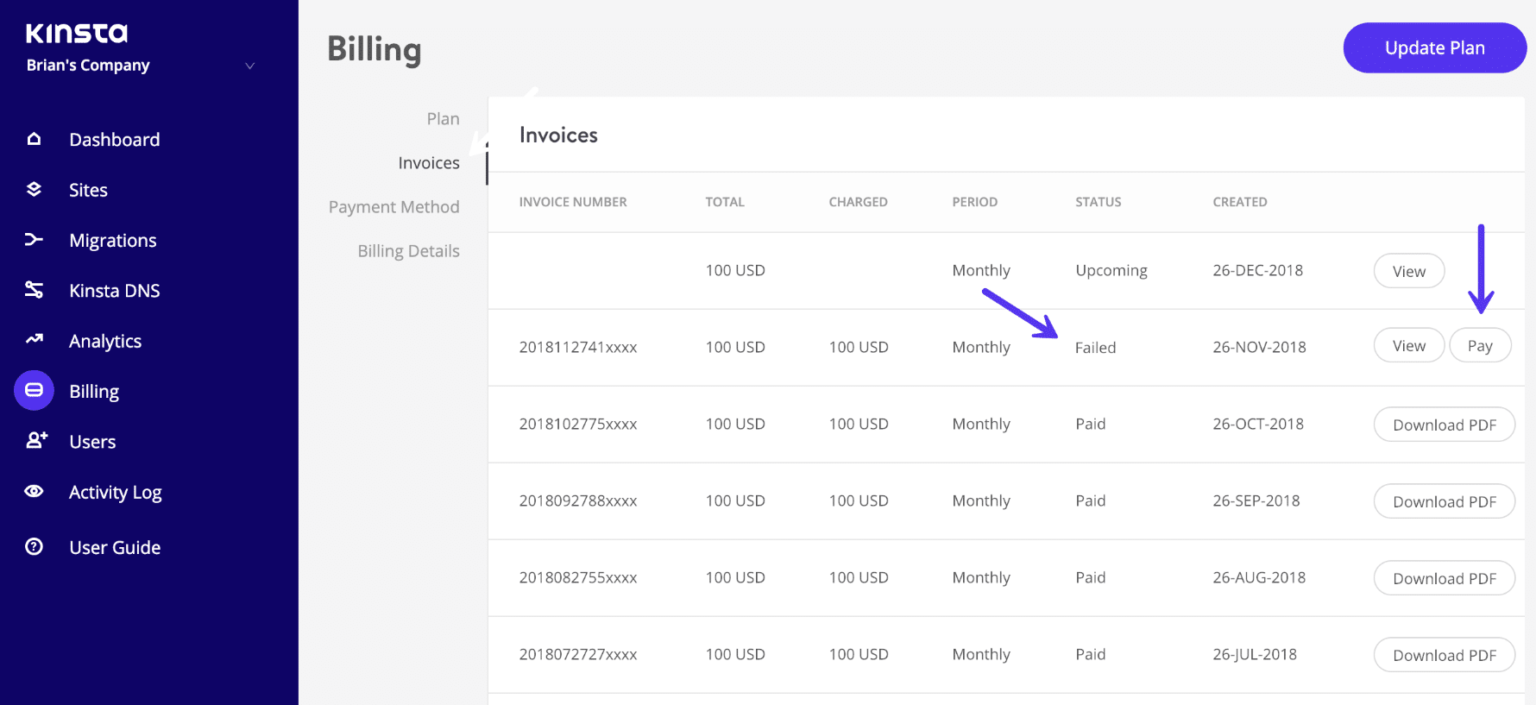The height and width of the screenshot is (705, 1536).
Task: Select the Billing Details tab
Action: [x=408, y=250]
